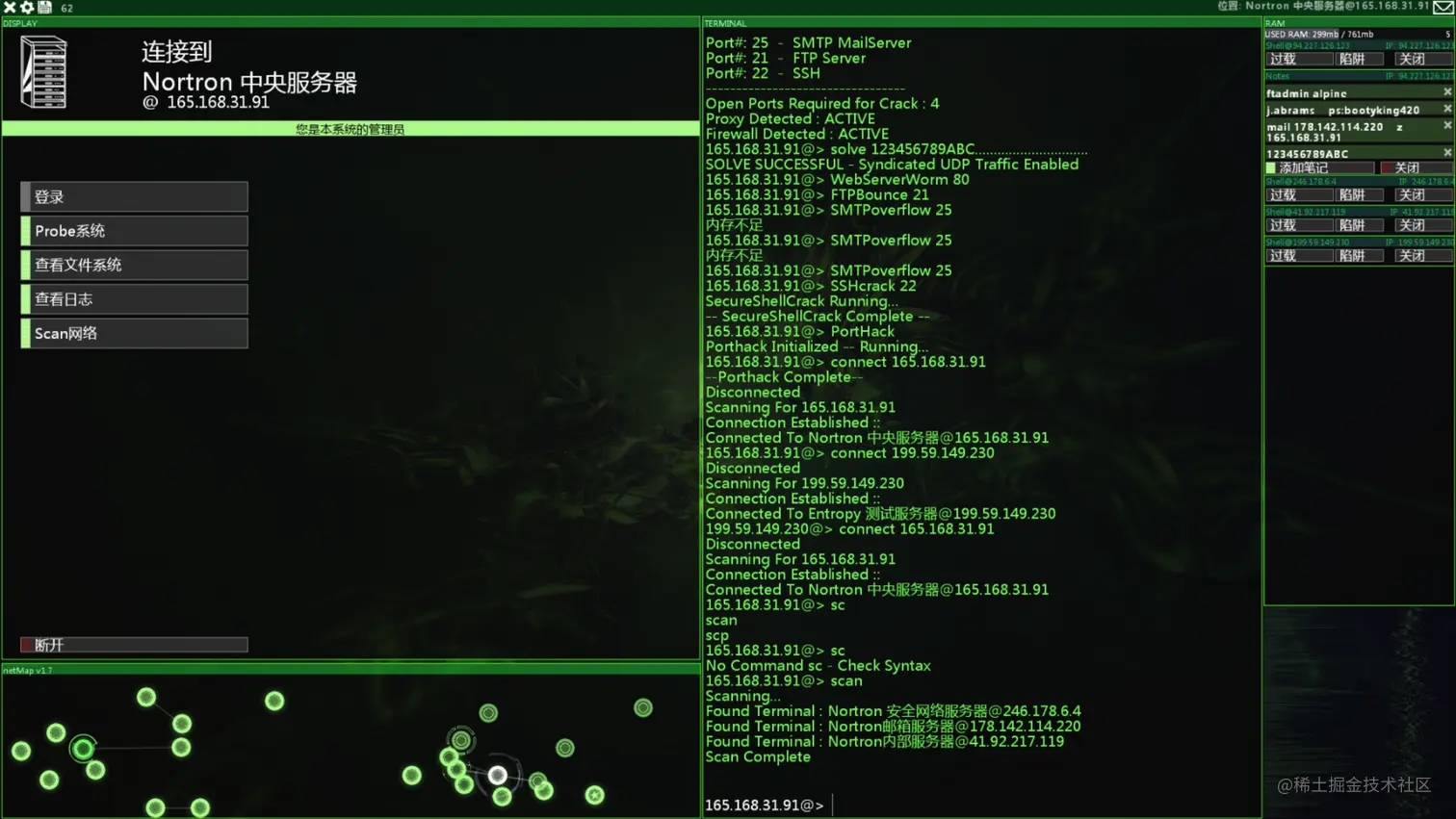Overload (过载) Shell@41.92.217.119
The image size is (1456, 819).
[1299, 225]
